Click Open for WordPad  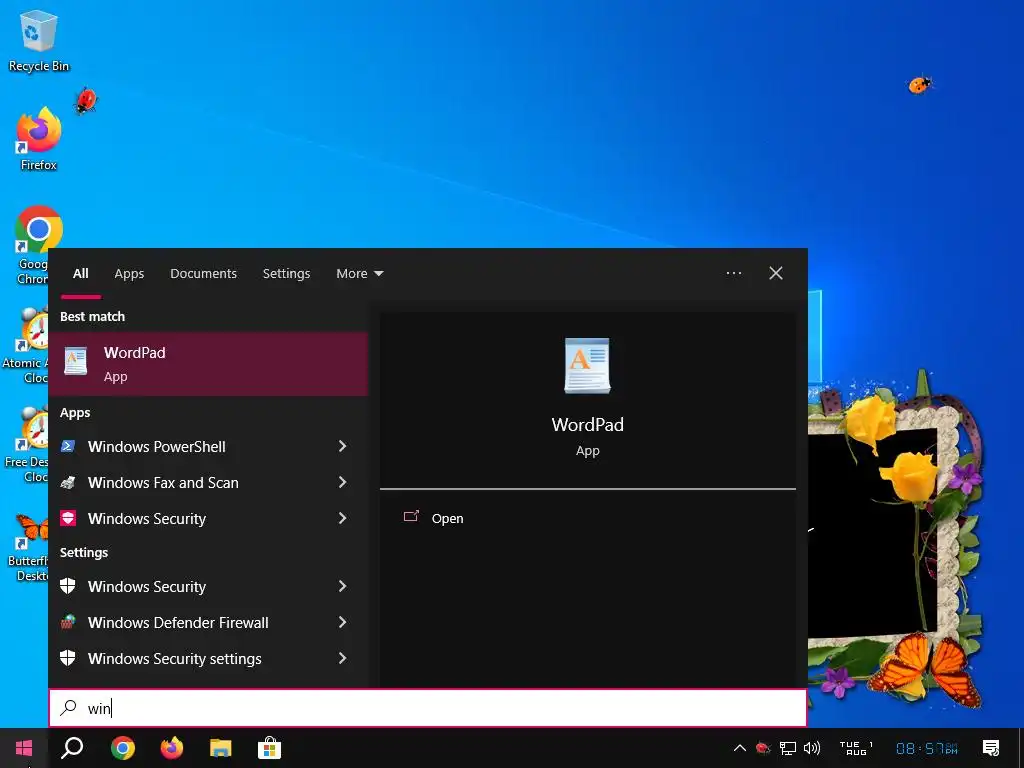tap(447, 519)
